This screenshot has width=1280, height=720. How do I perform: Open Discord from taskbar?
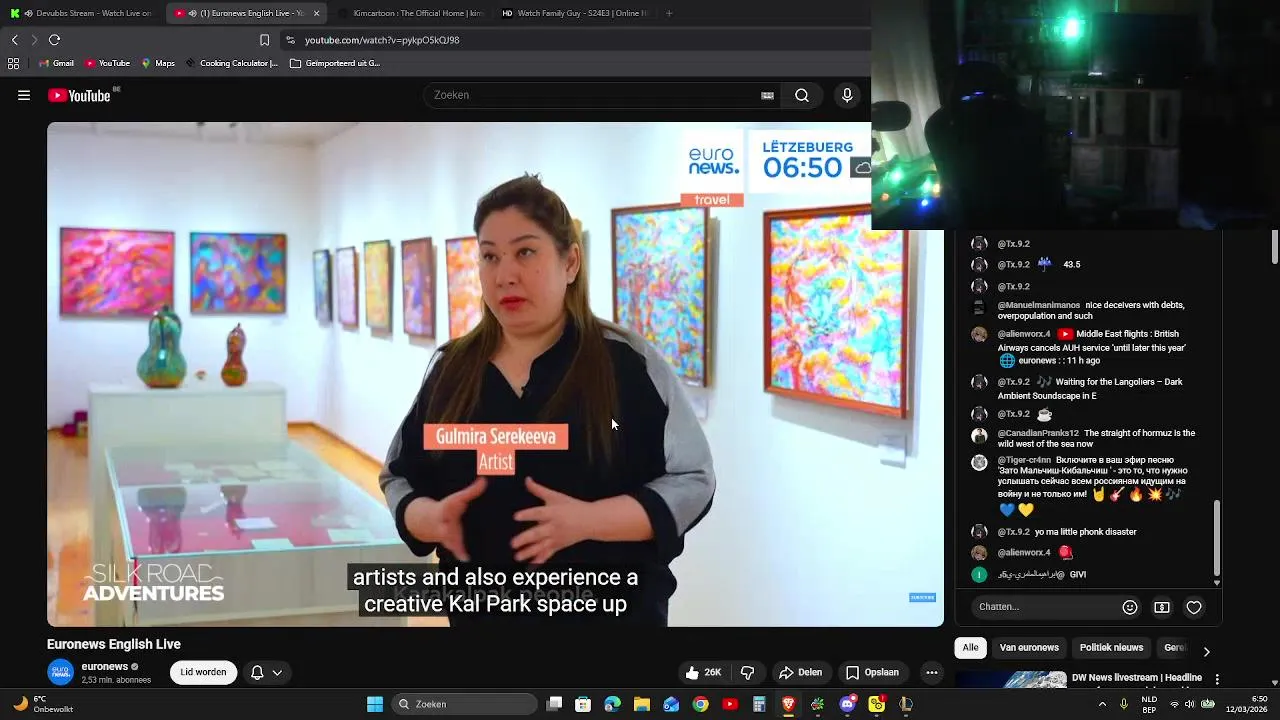[848, 704]
